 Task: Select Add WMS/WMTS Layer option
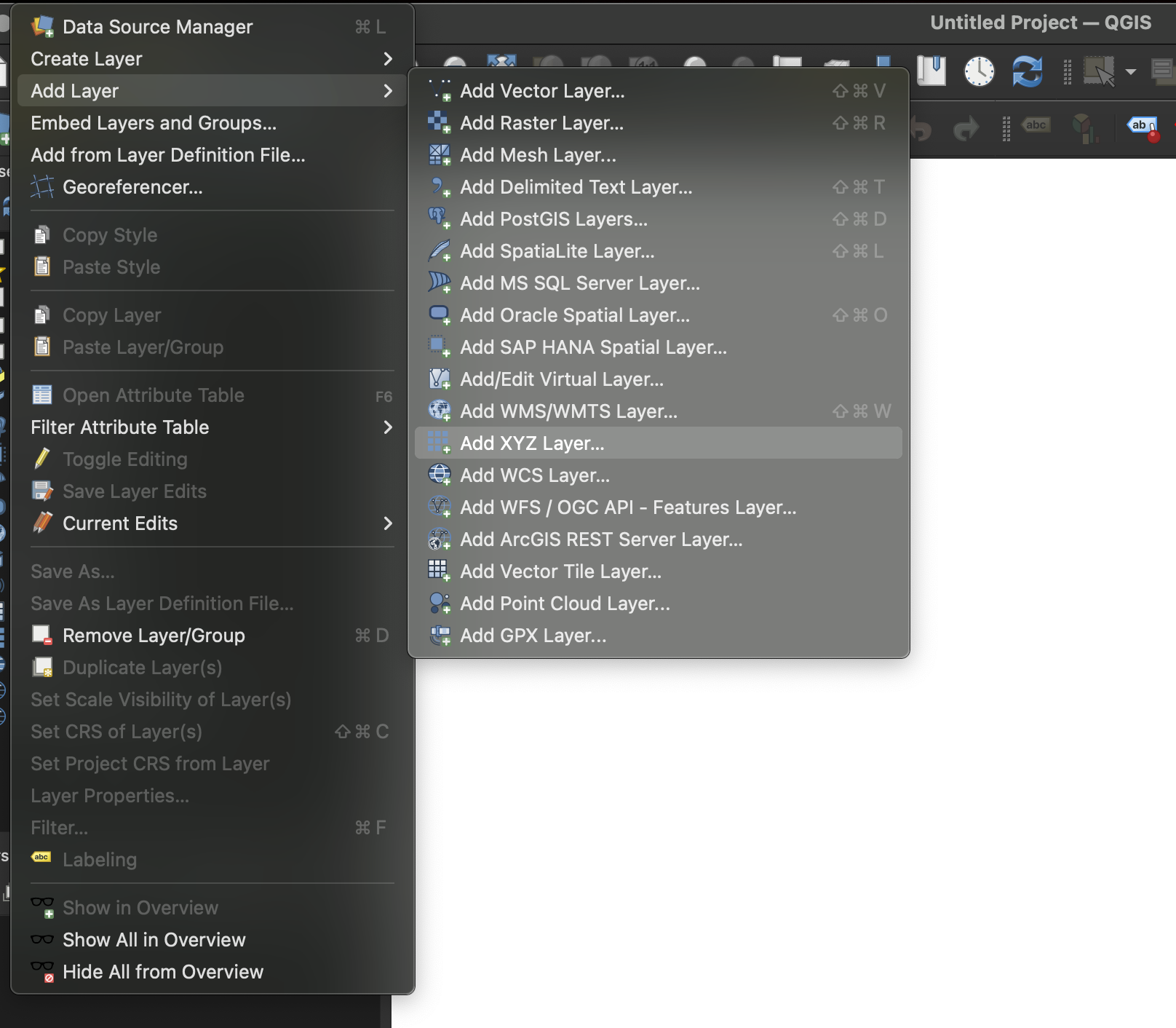pos(568,411)
